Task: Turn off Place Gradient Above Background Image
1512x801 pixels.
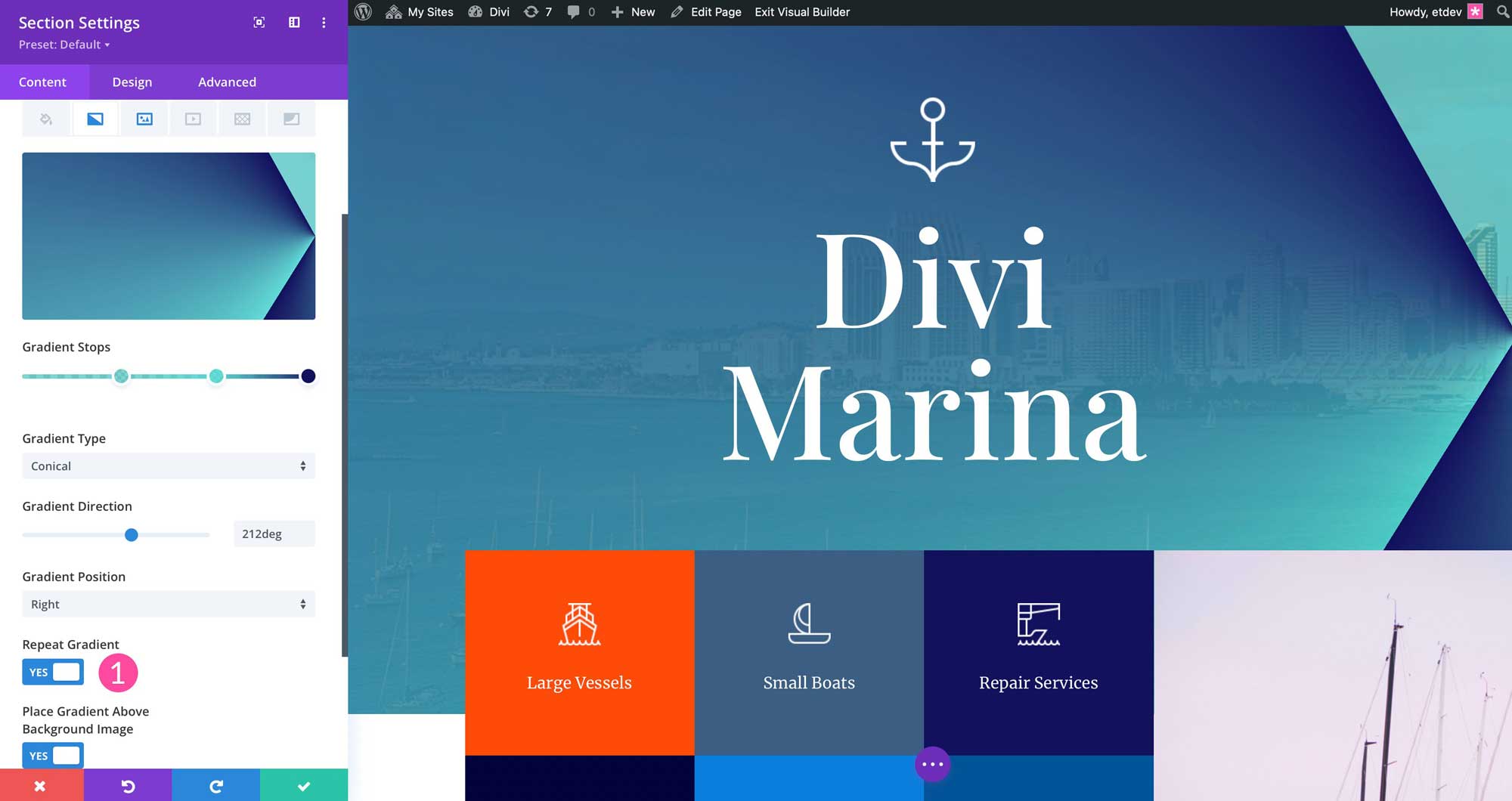Action: [52, 755]
